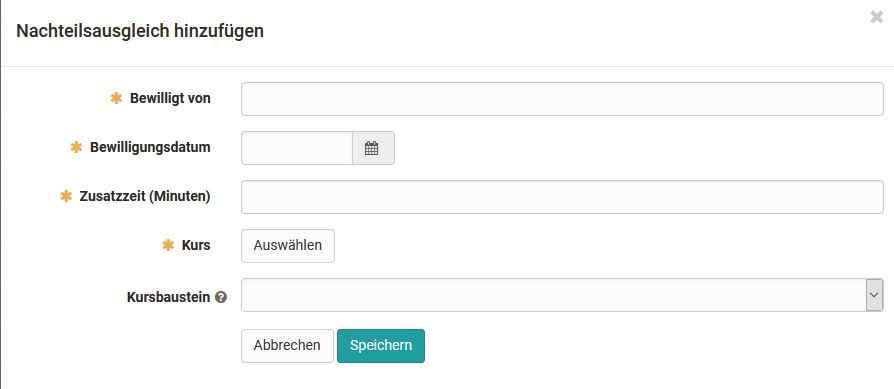The height and width of the screenshot is (389, 894).
Task: Click the Bewilligt von label
Action: pyautogui.click(x=170, y=98)
